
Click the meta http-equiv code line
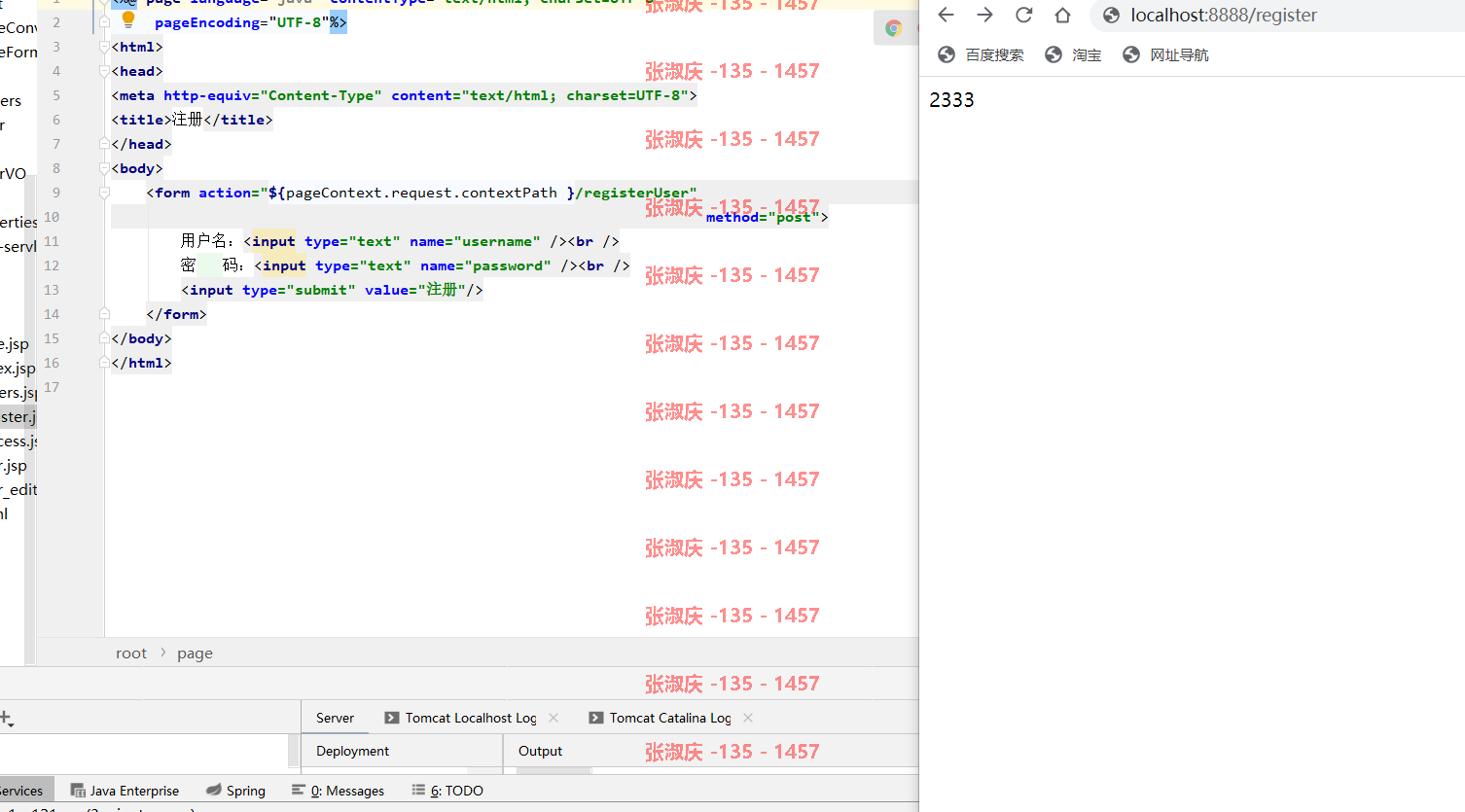405,95
